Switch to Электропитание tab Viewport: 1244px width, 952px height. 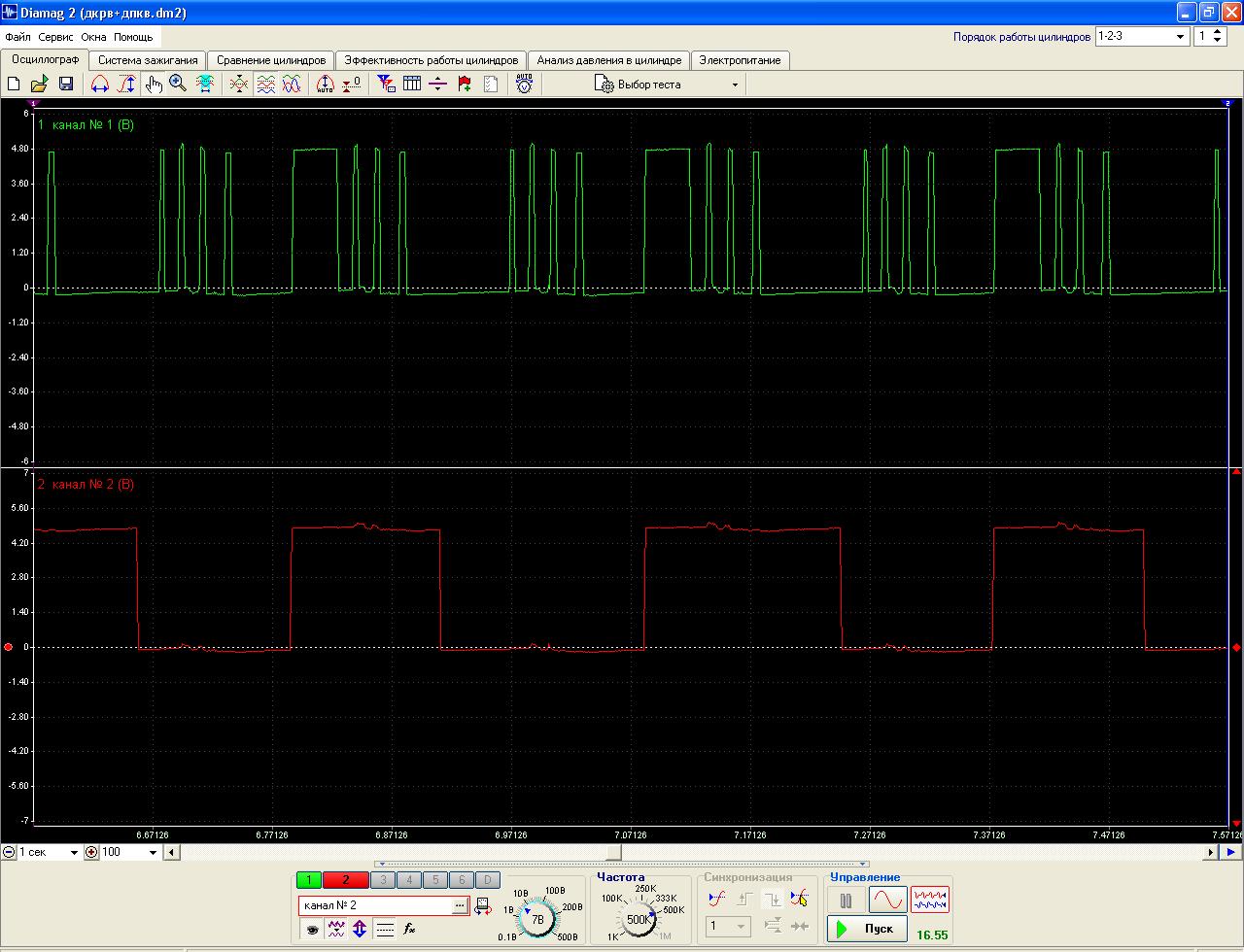pos(741,60)
